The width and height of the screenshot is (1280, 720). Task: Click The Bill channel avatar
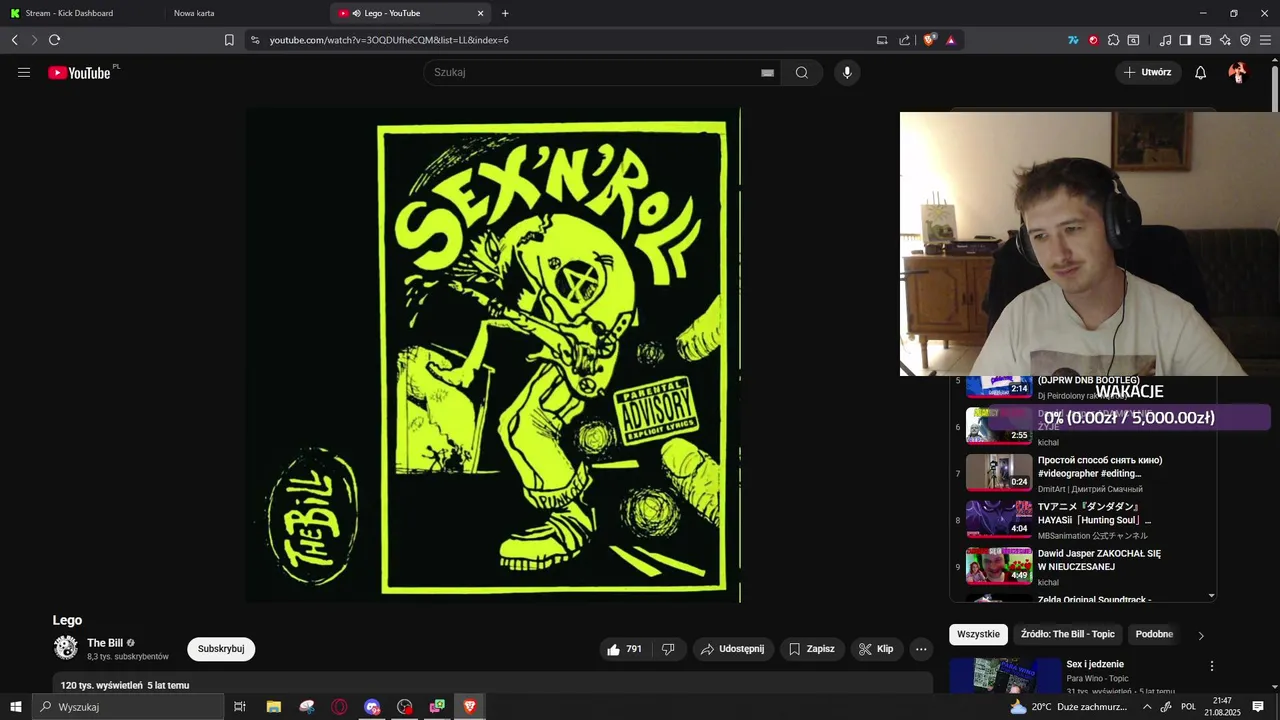click(x=66, y=648)
